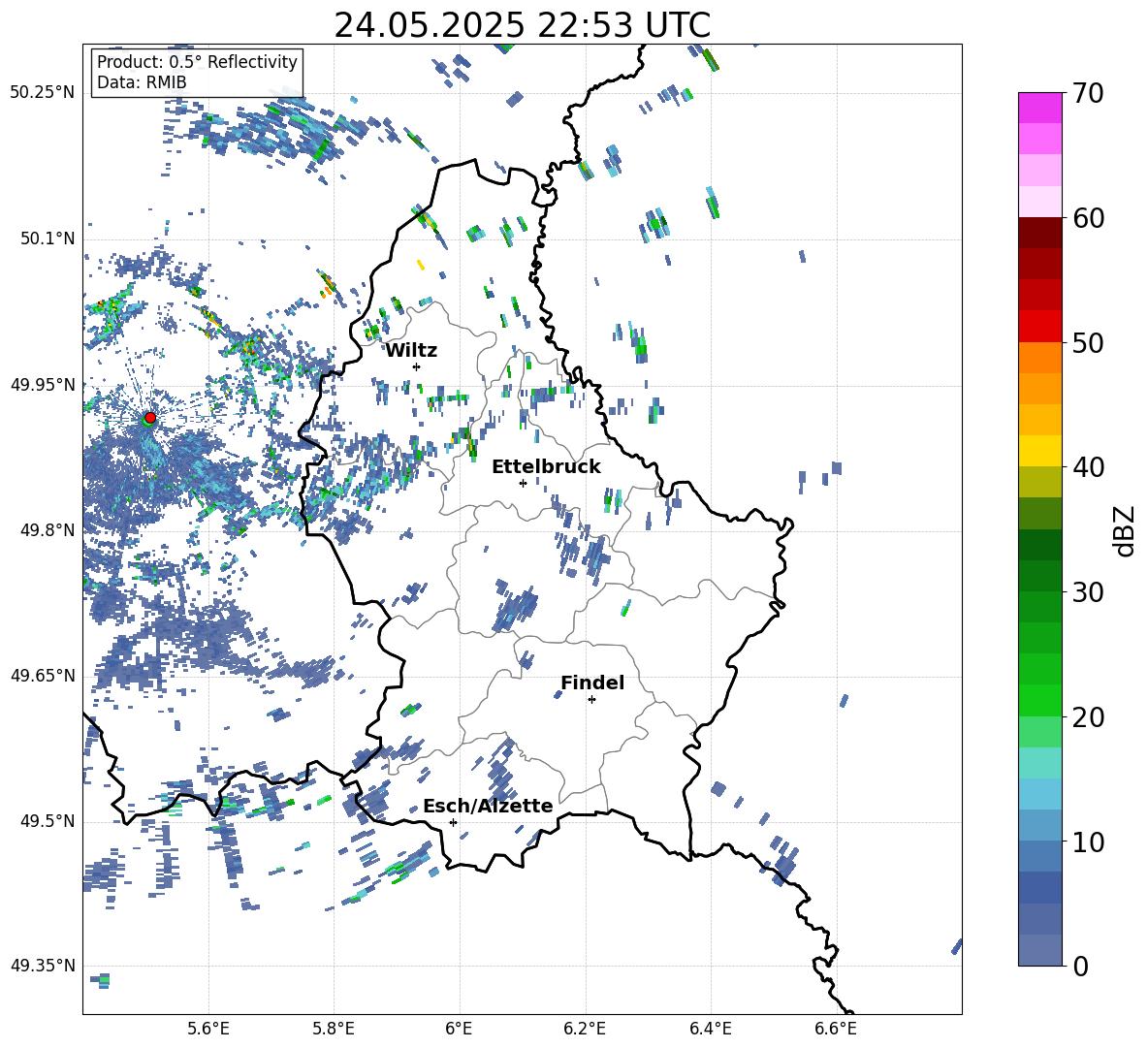Image resolution: width=1148 pixels, height=1048 pixels.
Task: Click the 6°E longitude label
Action: click(459, 1029)
